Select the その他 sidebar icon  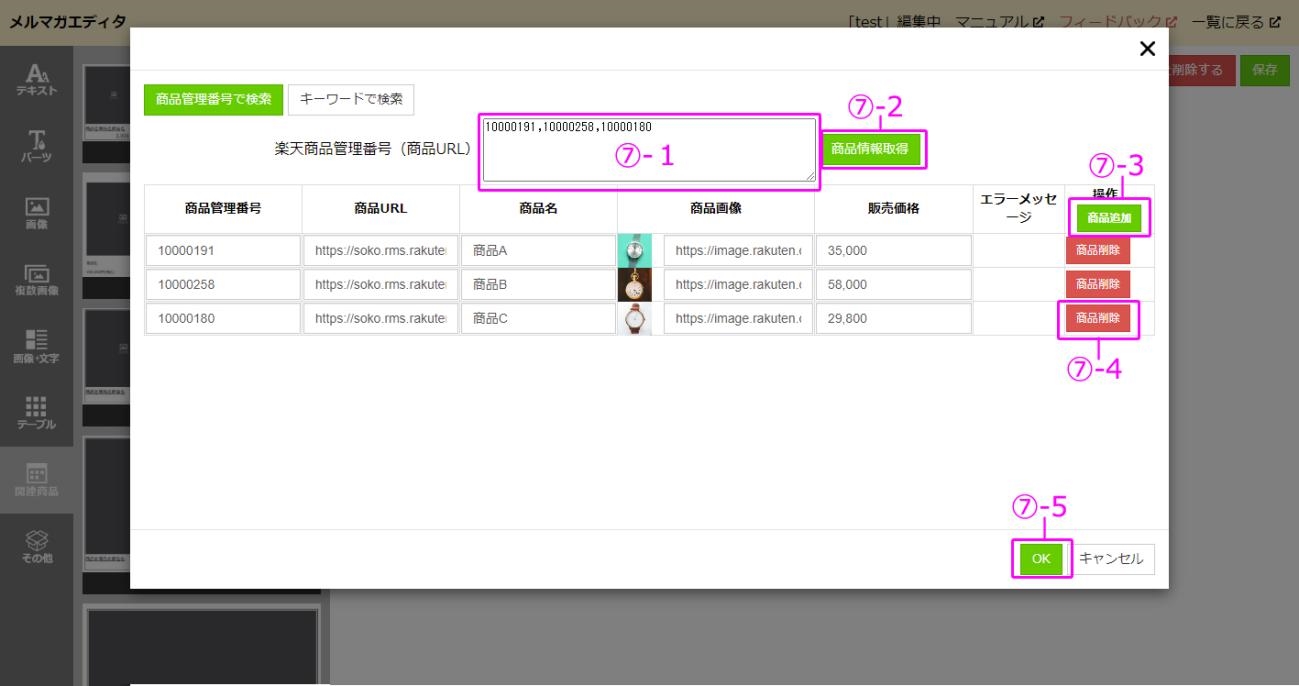(36, 547)
